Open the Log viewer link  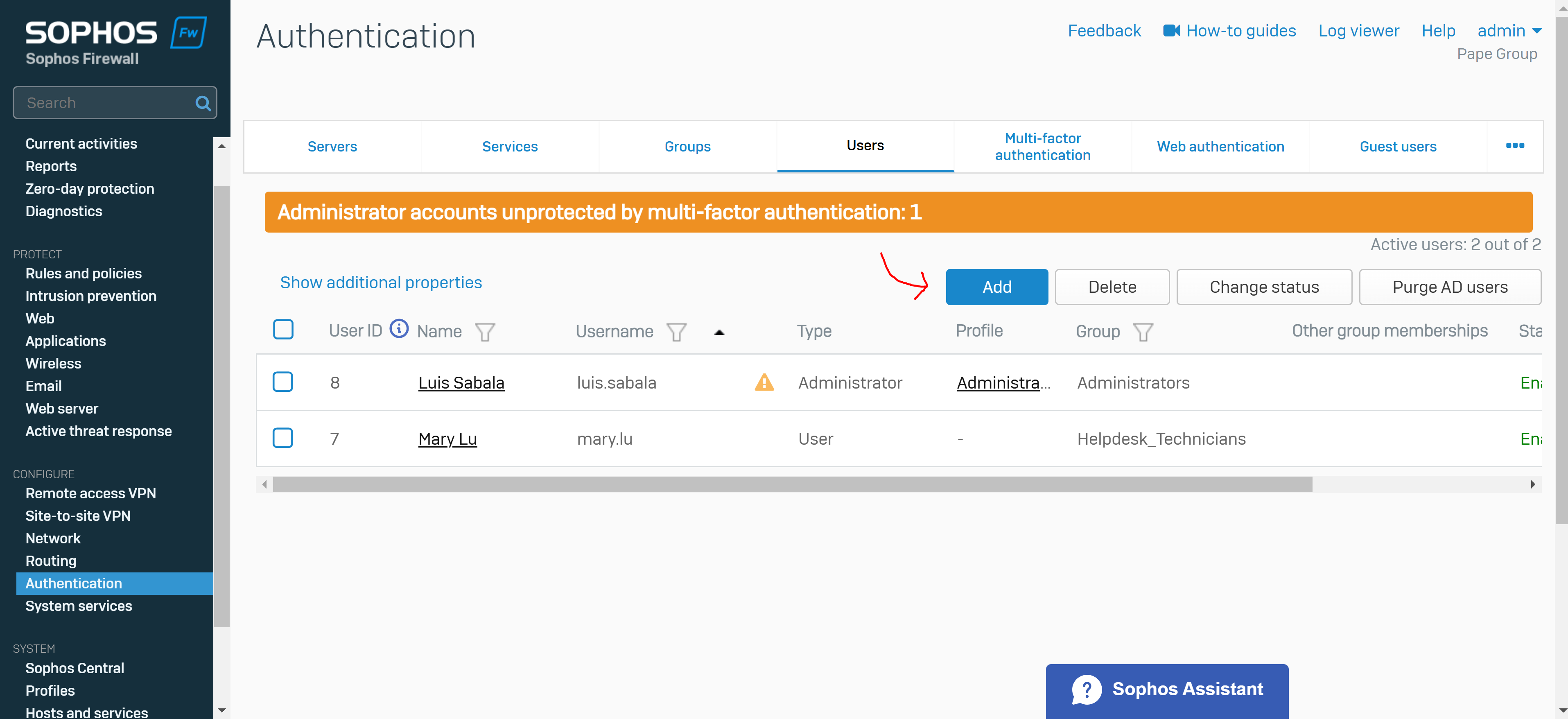click(x=1359, y=30)
